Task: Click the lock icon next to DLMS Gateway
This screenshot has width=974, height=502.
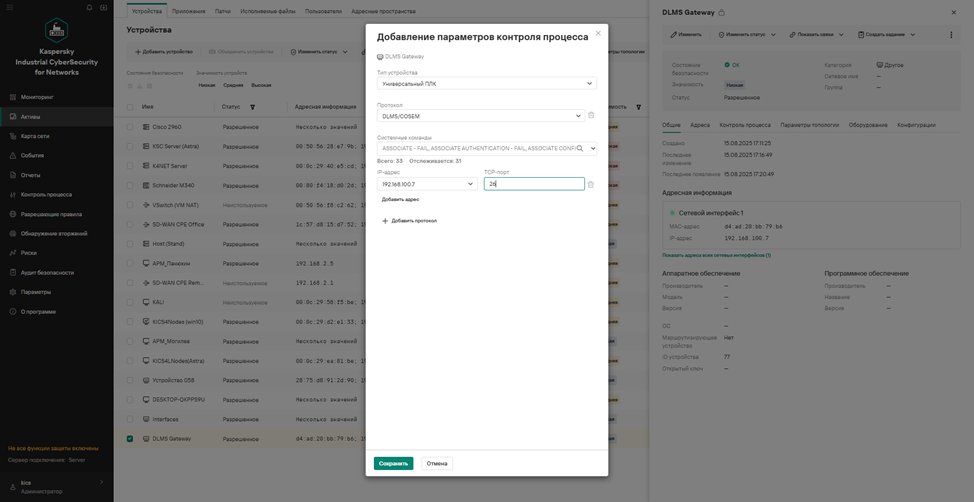Action: (722, 12)
